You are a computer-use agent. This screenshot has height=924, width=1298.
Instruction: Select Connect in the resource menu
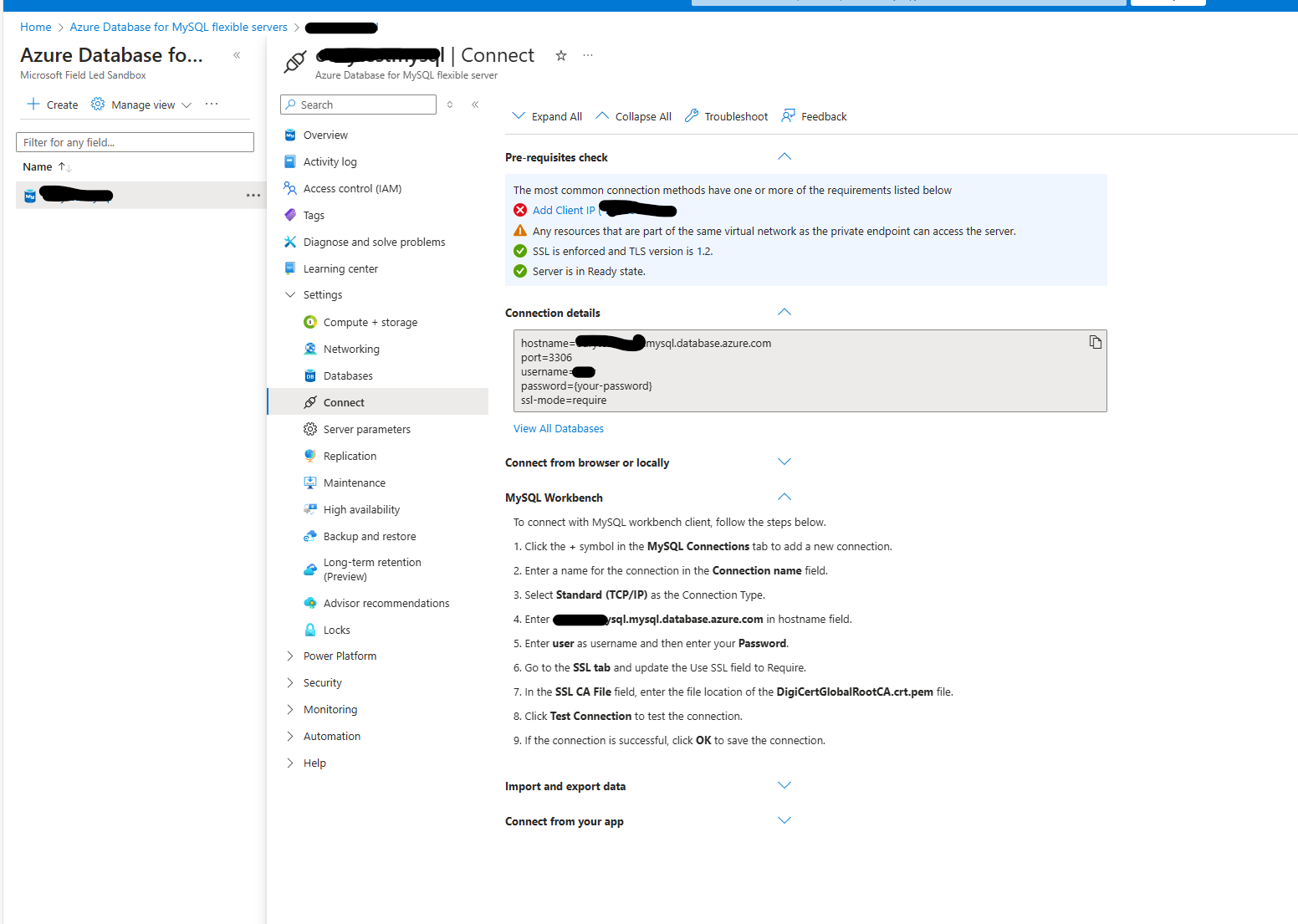378,402
